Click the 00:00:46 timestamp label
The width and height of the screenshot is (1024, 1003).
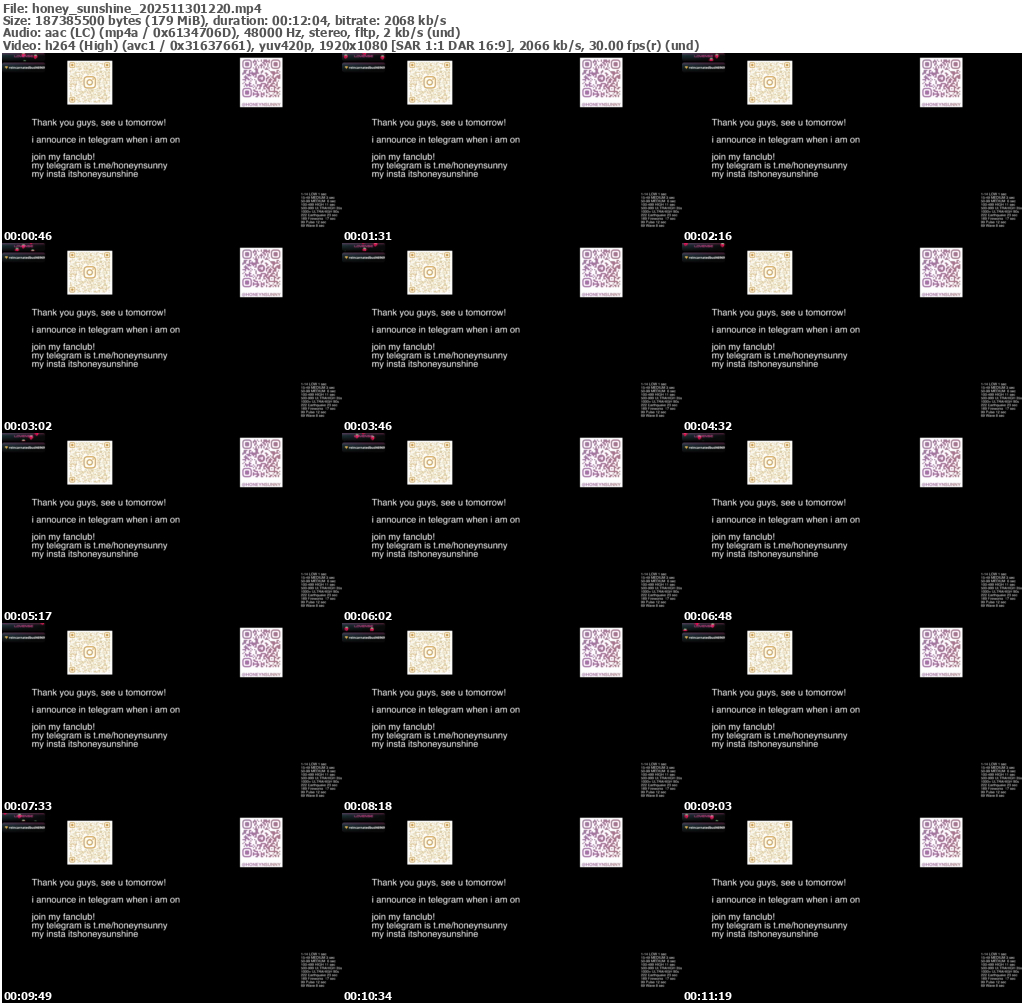tap(28, 236)
